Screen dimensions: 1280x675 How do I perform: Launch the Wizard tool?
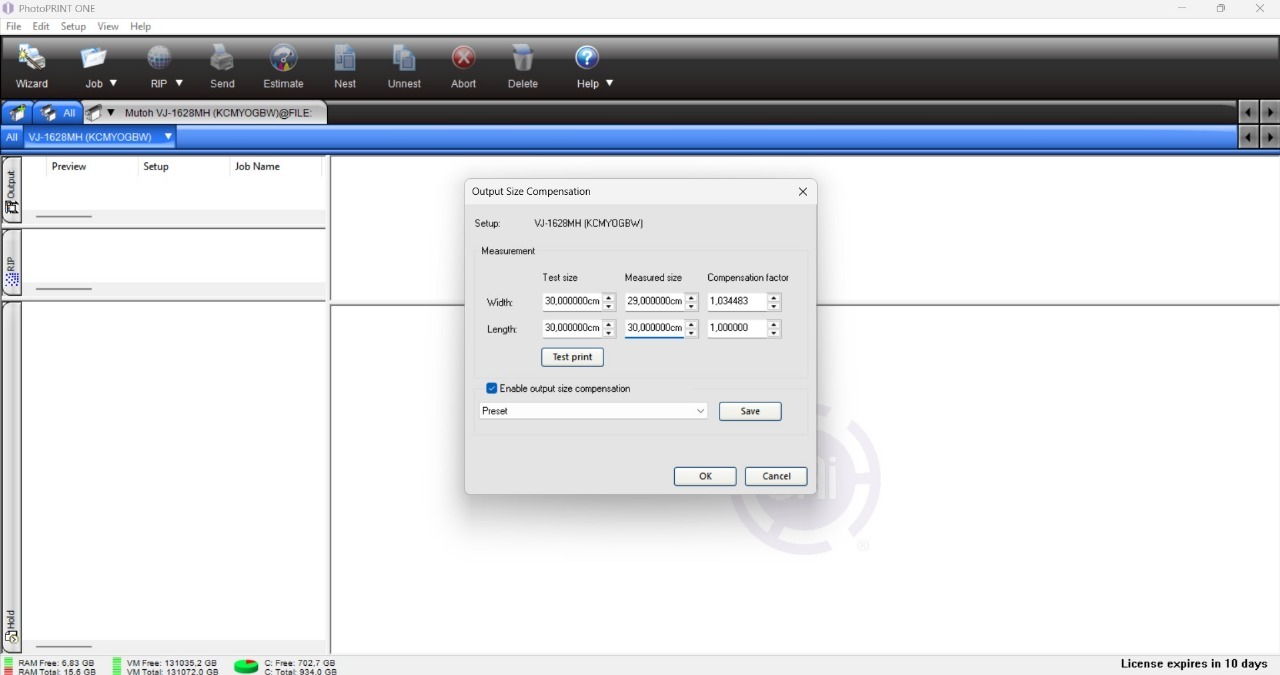(32, 67)
